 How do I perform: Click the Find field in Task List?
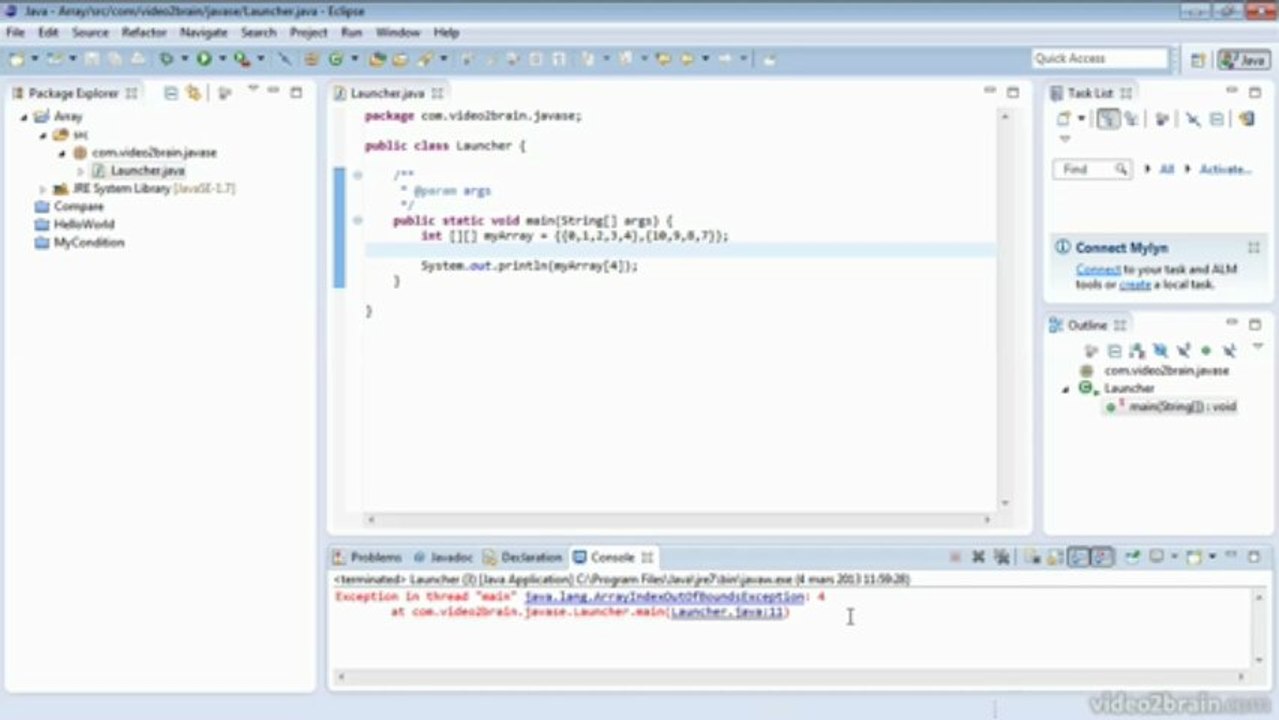(x=1092, y=169)
